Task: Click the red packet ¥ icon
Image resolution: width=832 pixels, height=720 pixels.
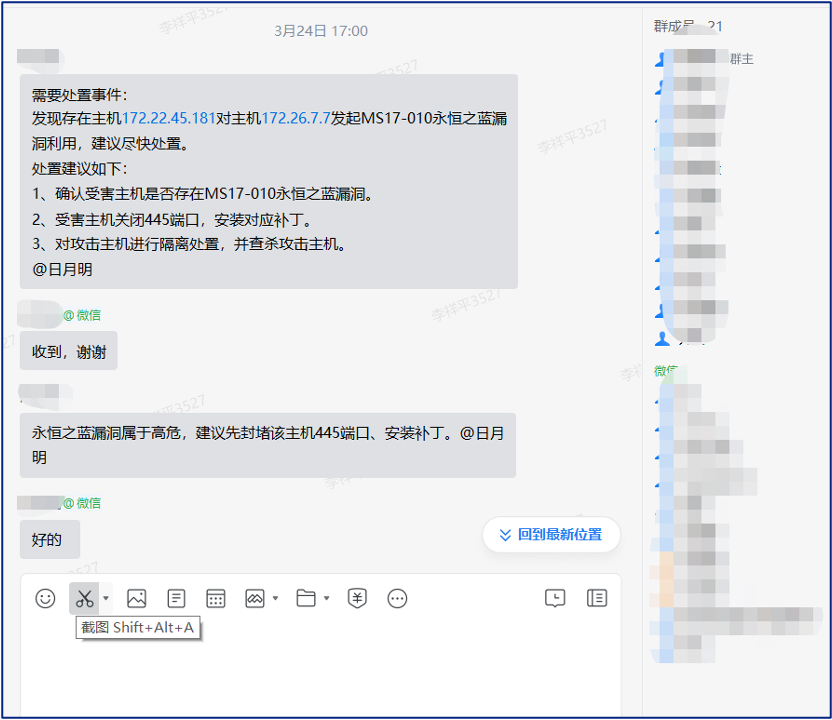Action: 357,598
